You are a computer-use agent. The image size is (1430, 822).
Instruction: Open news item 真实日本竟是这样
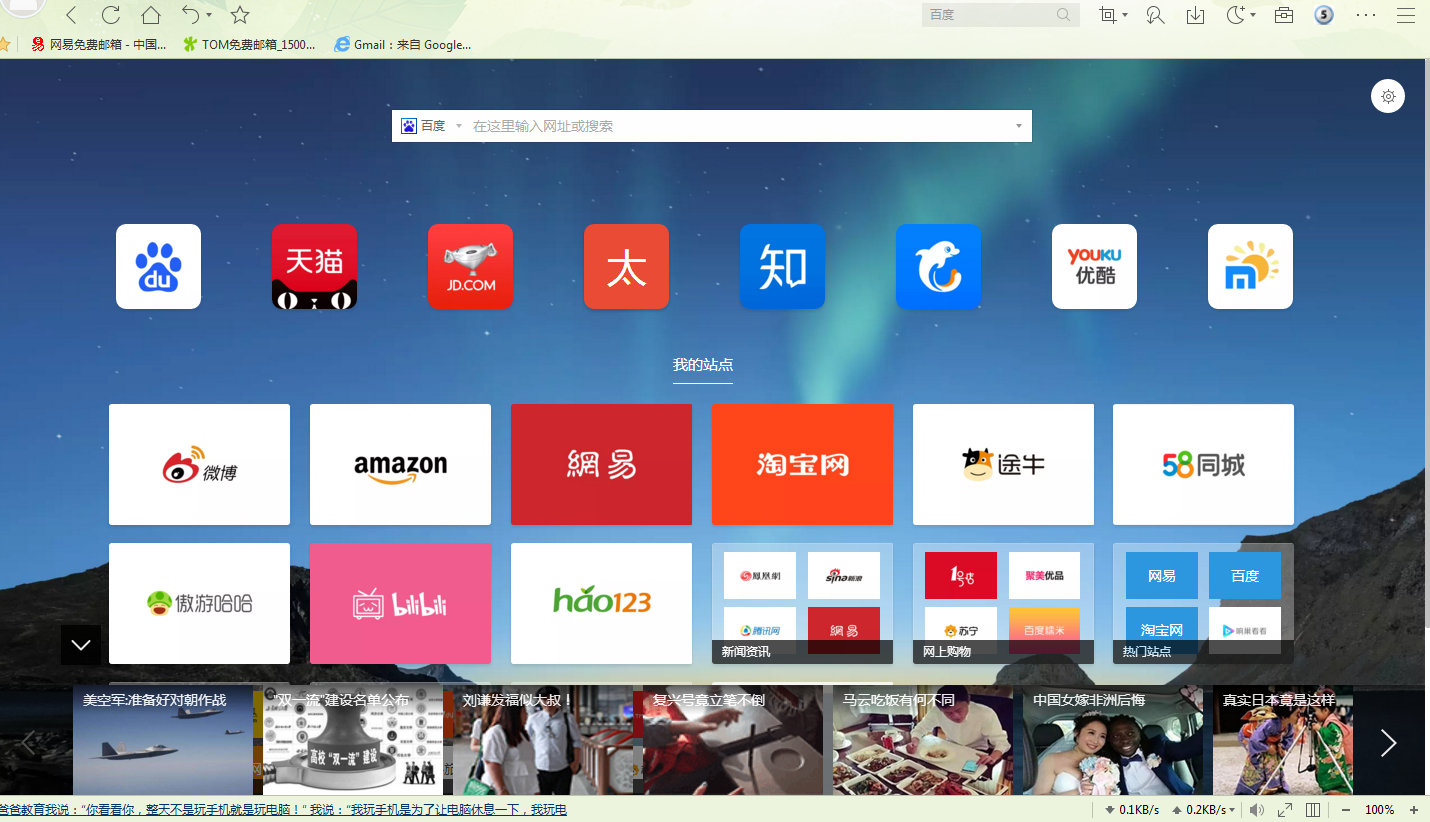click(1283, 740)
